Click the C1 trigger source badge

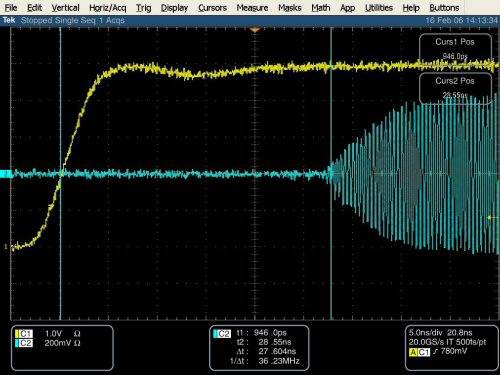point(424,352)
